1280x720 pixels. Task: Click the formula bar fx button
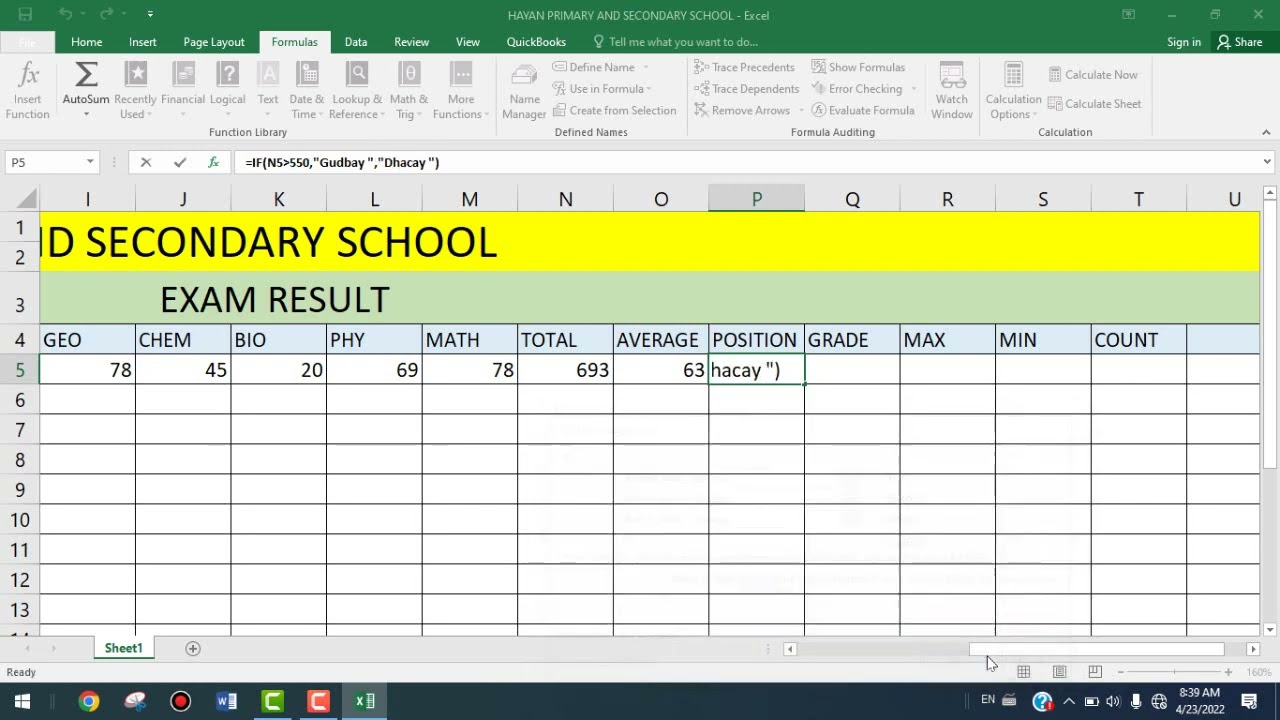point(213,162)
